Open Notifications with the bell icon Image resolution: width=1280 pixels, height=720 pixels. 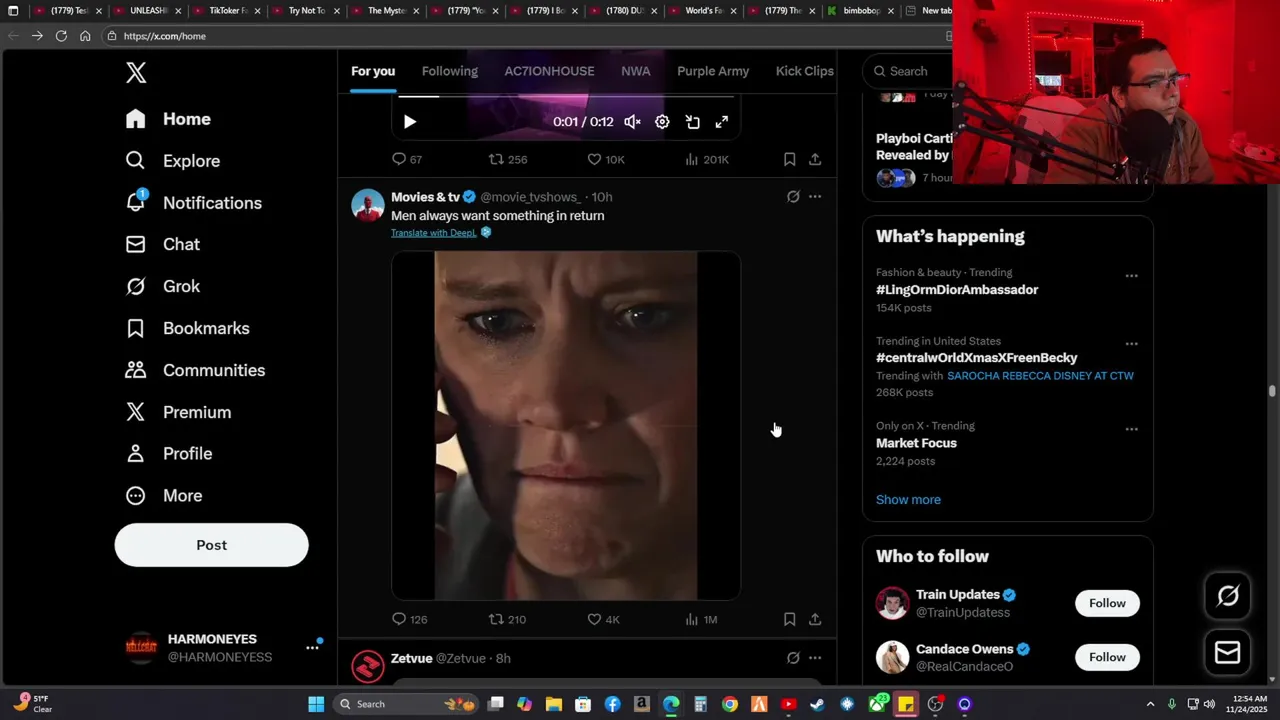[193, 203]
